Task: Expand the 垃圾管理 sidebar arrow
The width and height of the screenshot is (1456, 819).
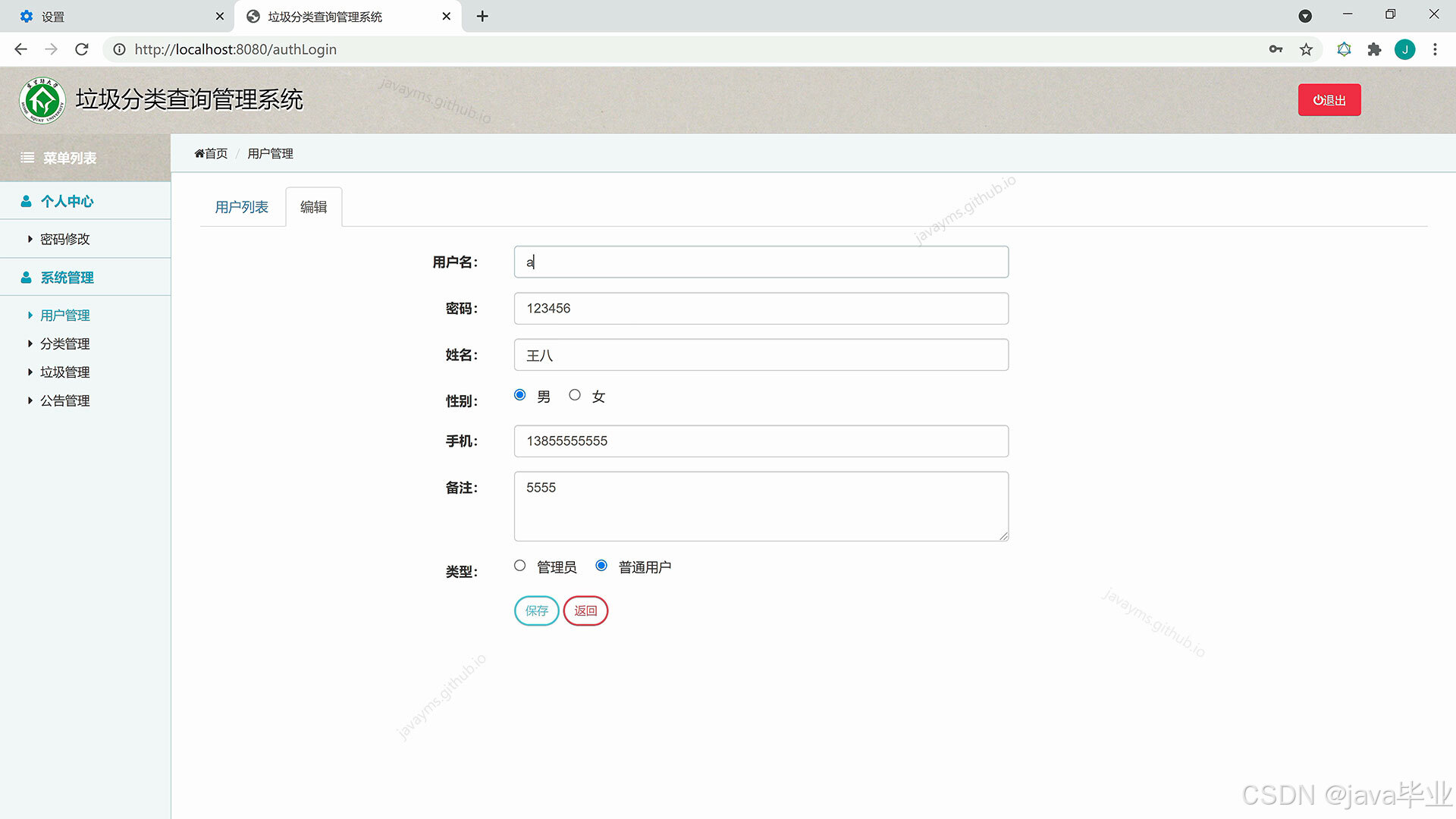Action: click(30, 372)
